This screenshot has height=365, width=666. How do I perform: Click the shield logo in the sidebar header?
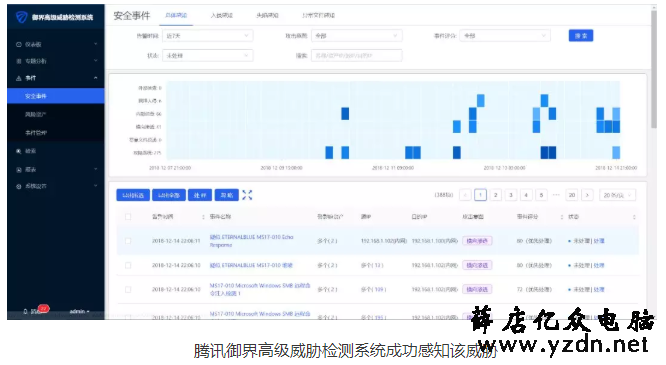click(21, 17)
